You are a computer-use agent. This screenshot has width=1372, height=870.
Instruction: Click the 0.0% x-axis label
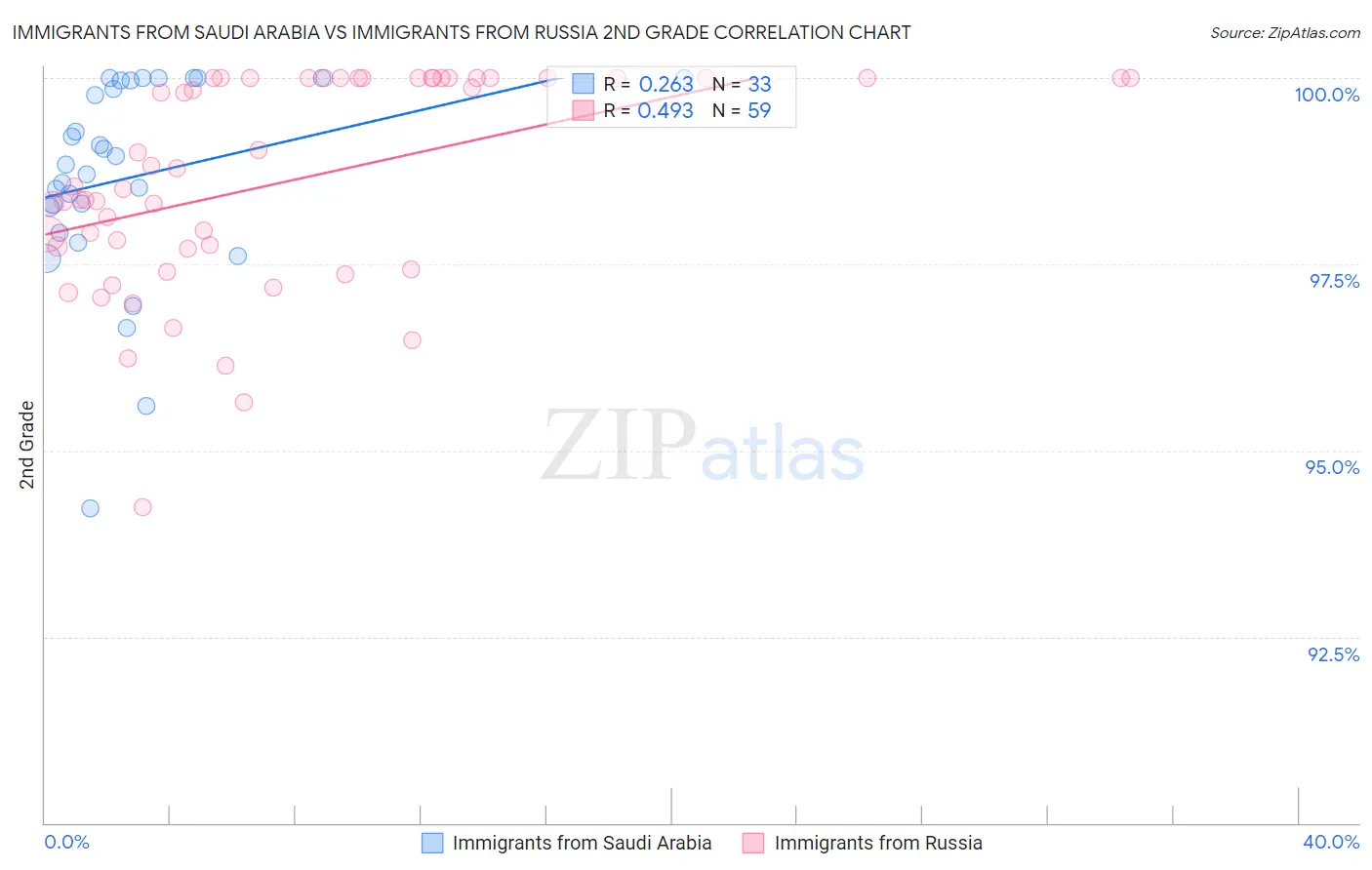[x=66, y=842]
